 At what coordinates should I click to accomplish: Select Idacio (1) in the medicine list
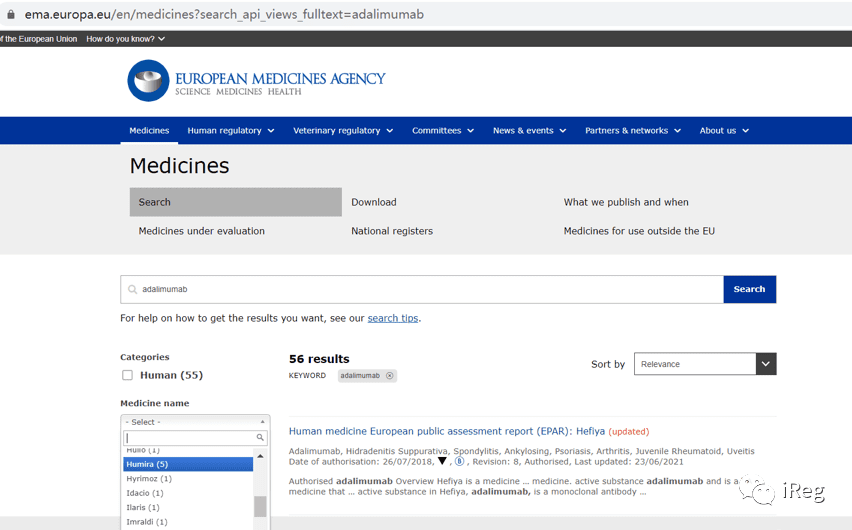pyautogui.click(x=188, y=493)
